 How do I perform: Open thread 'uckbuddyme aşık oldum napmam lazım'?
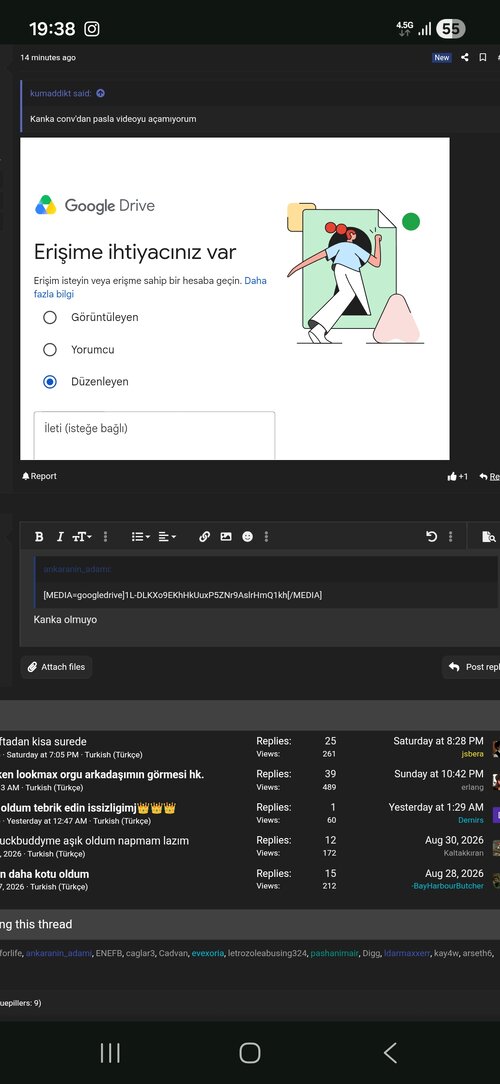(x=94, y=841)
